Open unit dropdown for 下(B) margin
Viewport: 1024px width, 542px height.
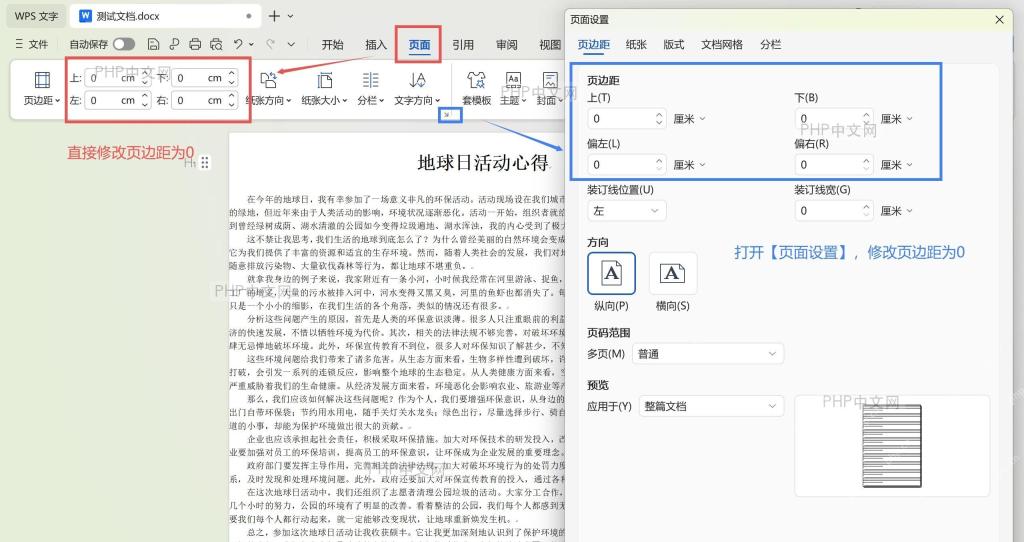897,119
